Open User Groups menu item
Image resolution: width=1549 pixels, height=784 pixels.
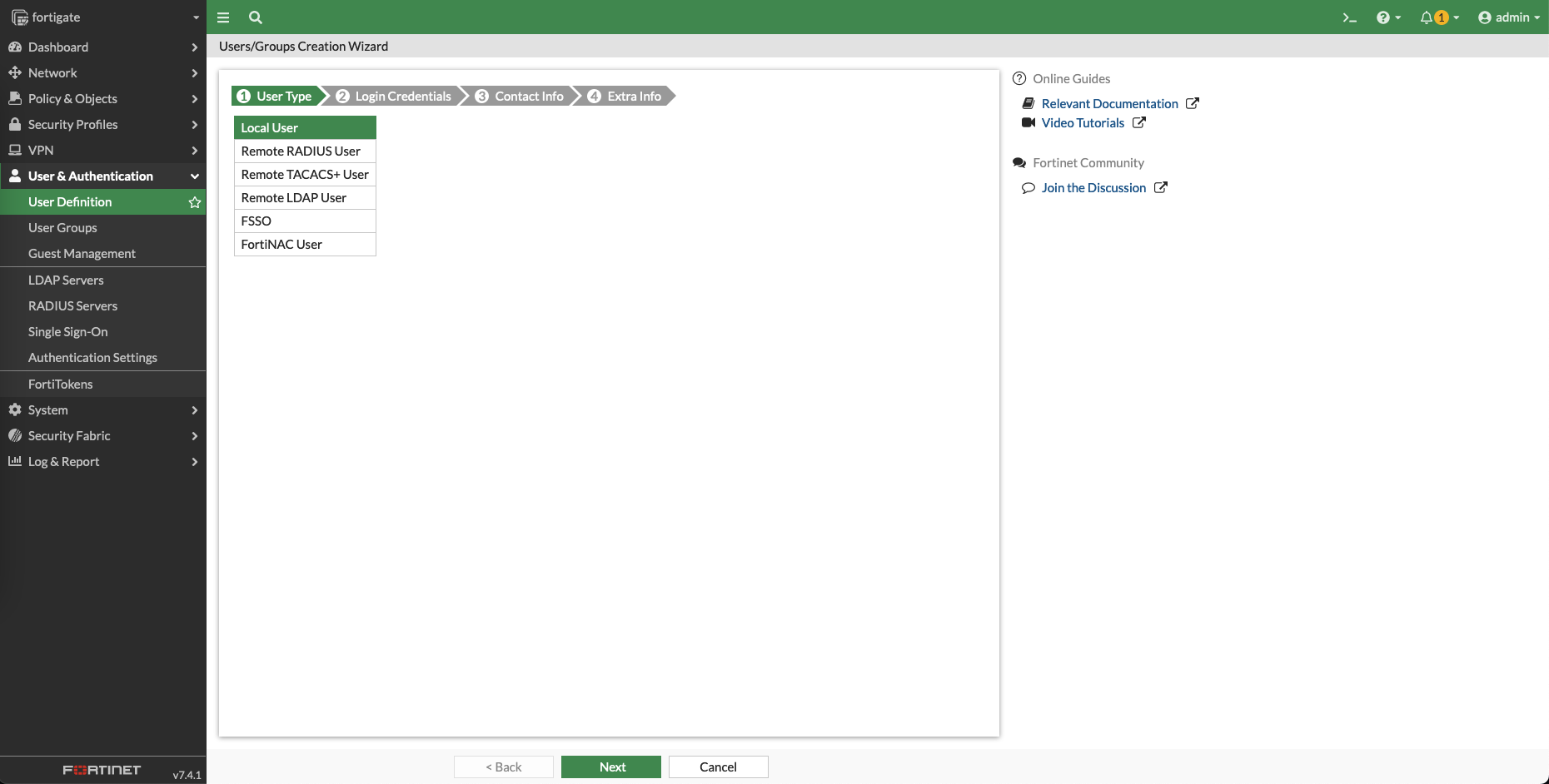(63, 228)
